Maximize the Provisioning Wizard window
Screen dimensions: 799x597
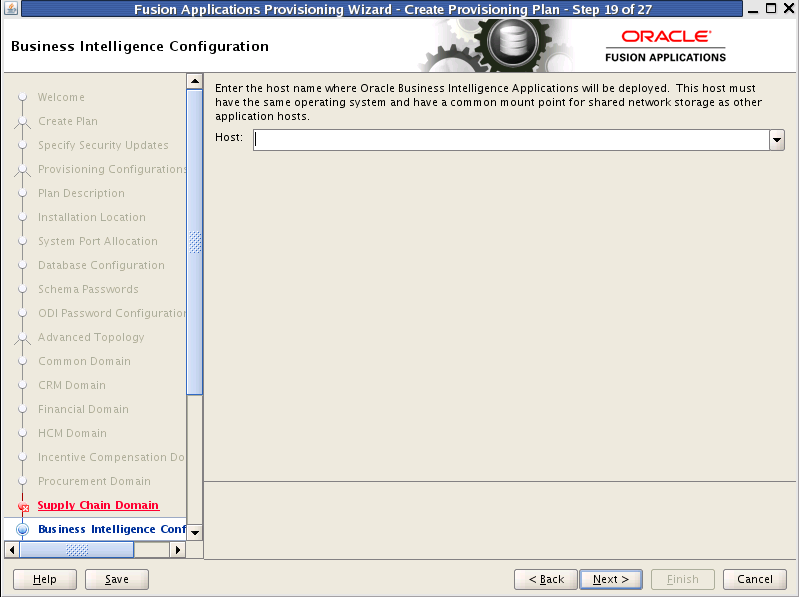tap(771, 8)
